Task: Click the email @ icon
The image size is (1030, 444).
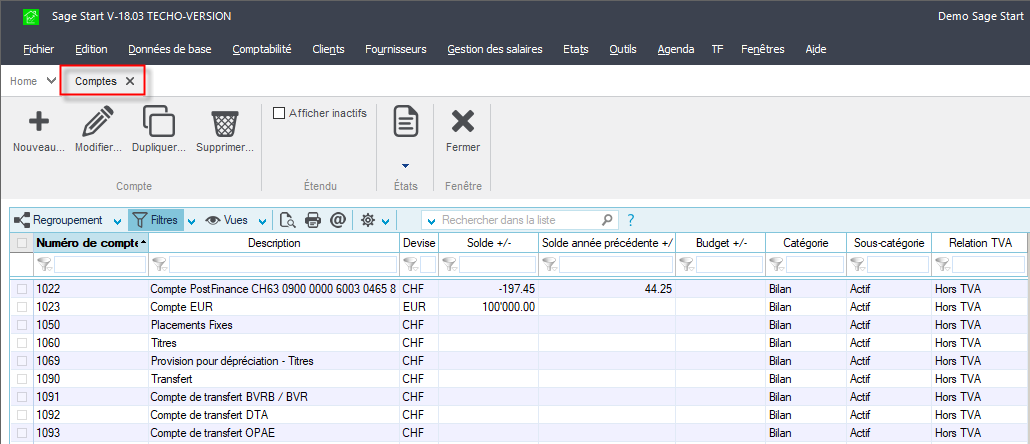Action: click(x=338, y=220)
